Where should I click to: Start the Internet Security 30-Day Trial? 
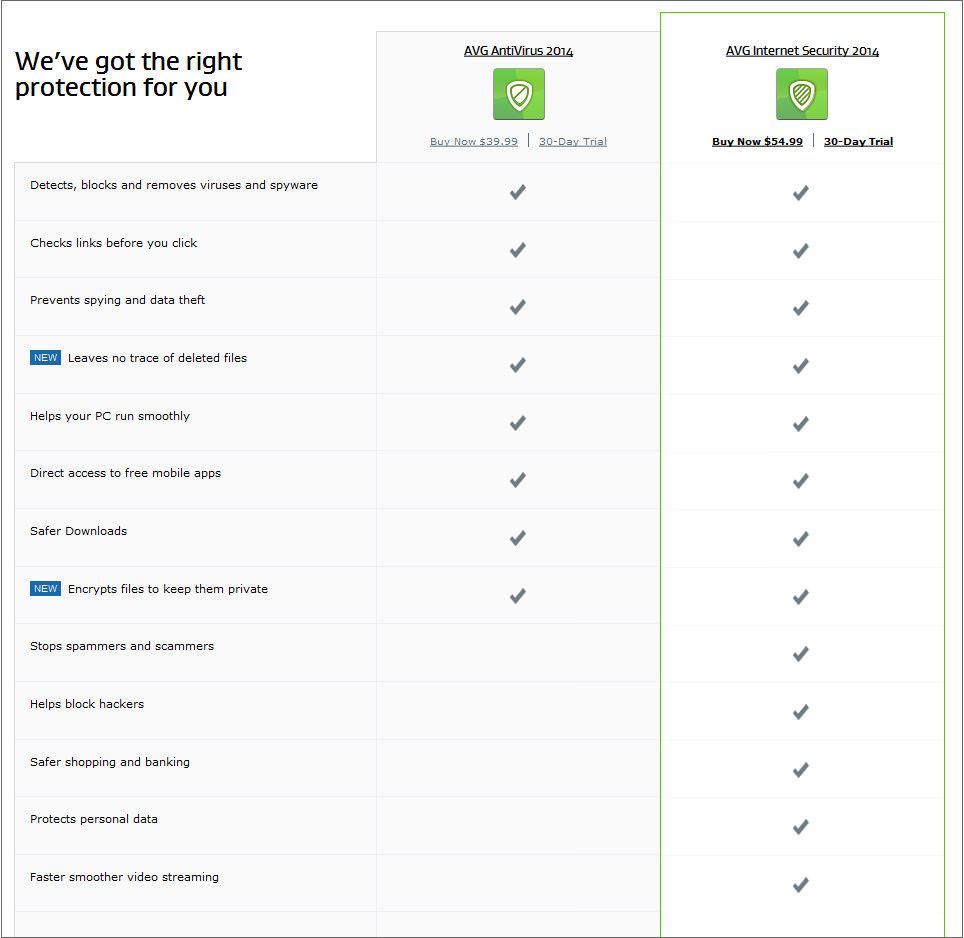click(x=858, y=141)
